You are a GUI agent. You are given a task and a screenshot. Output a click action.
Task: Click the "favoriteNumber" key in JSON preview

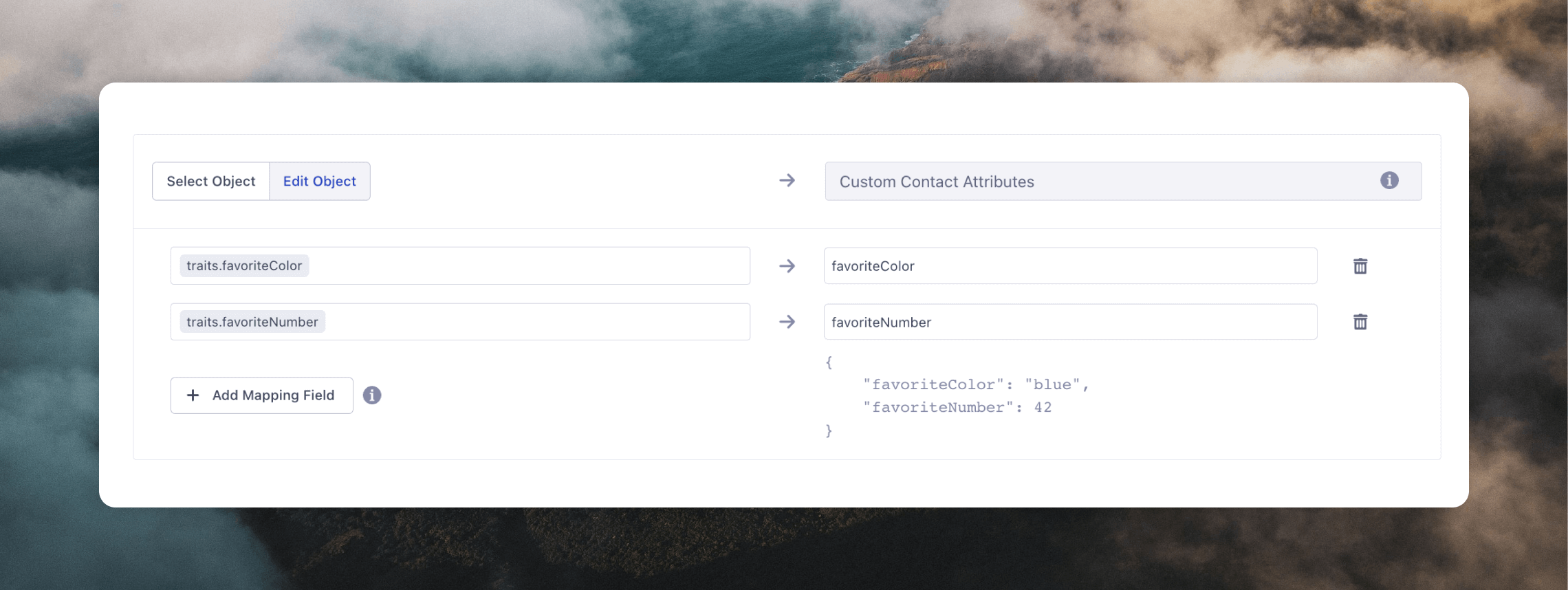click(x=938, y=408)
